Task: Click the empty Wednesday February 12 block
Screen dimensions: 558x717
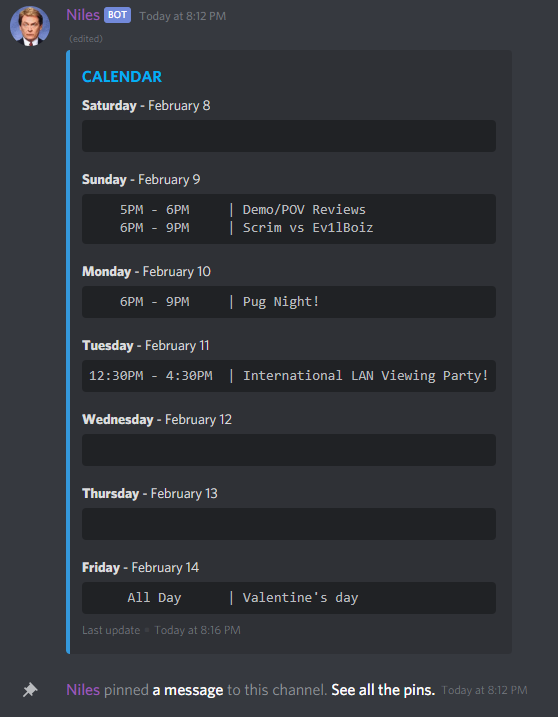Action: coord(289,450)
